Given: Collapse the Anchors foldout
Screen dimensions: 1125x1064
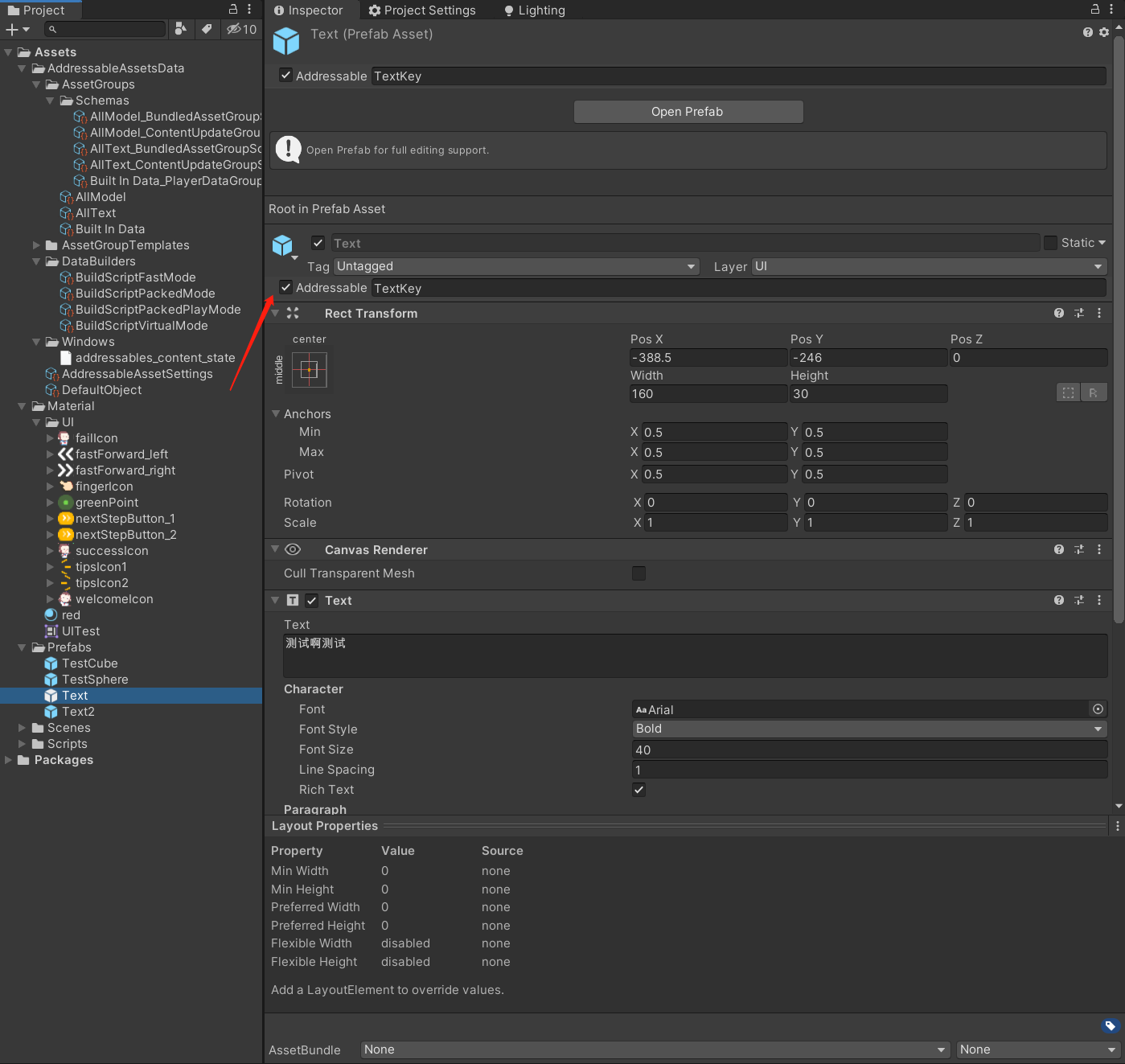Looking at the screenshot, I should (x=276, y=413).
